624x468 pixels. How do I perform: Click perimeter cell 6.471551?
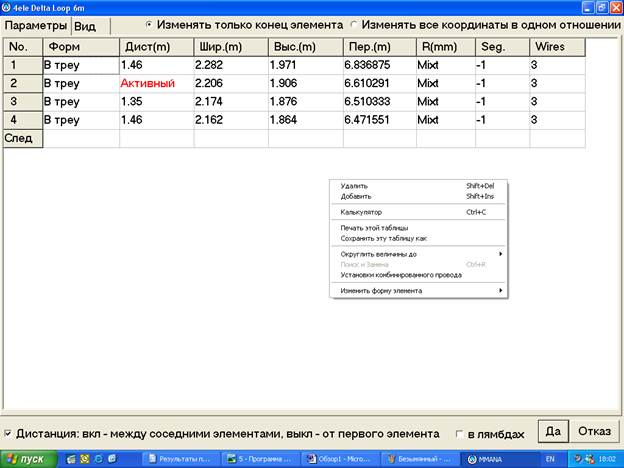click(380, 120)
